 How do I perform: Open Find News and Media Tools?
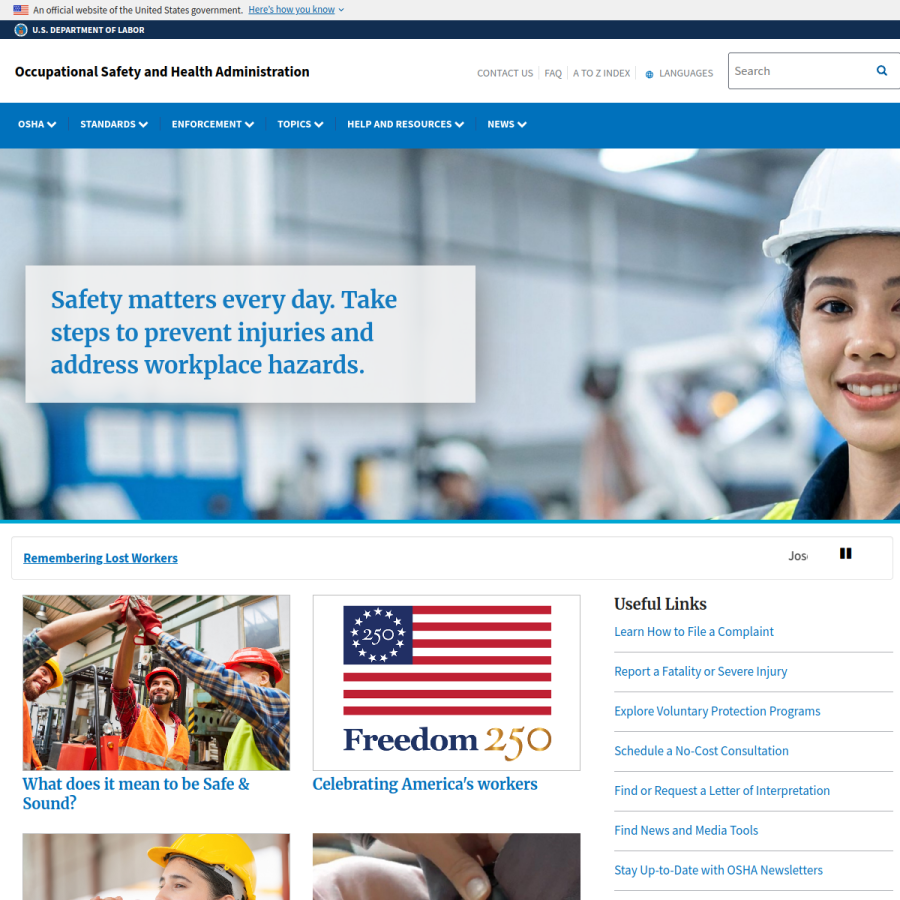coord(686,830)
